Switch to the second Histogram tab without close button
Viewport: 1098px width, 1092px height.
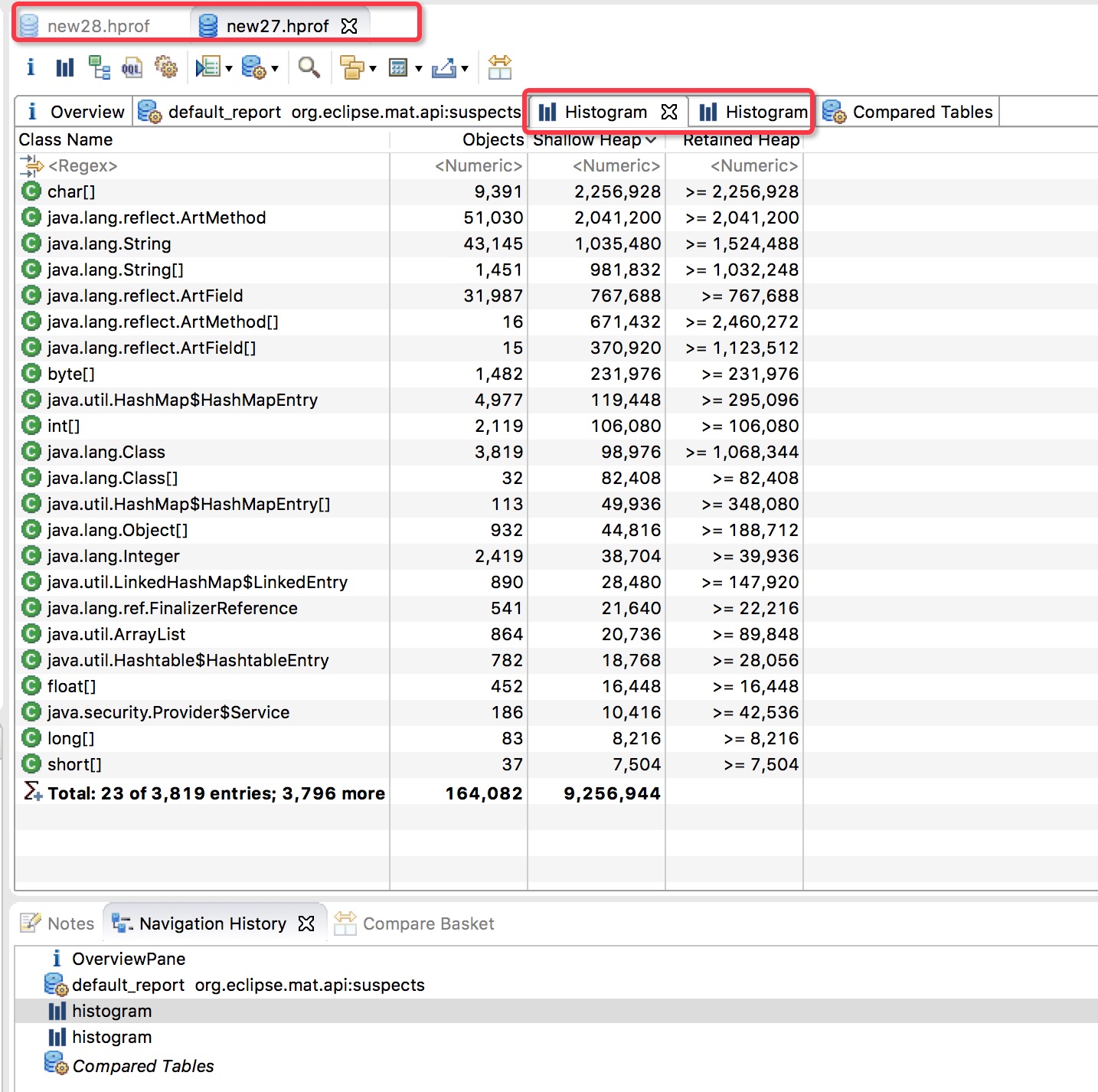coord(753,112)
